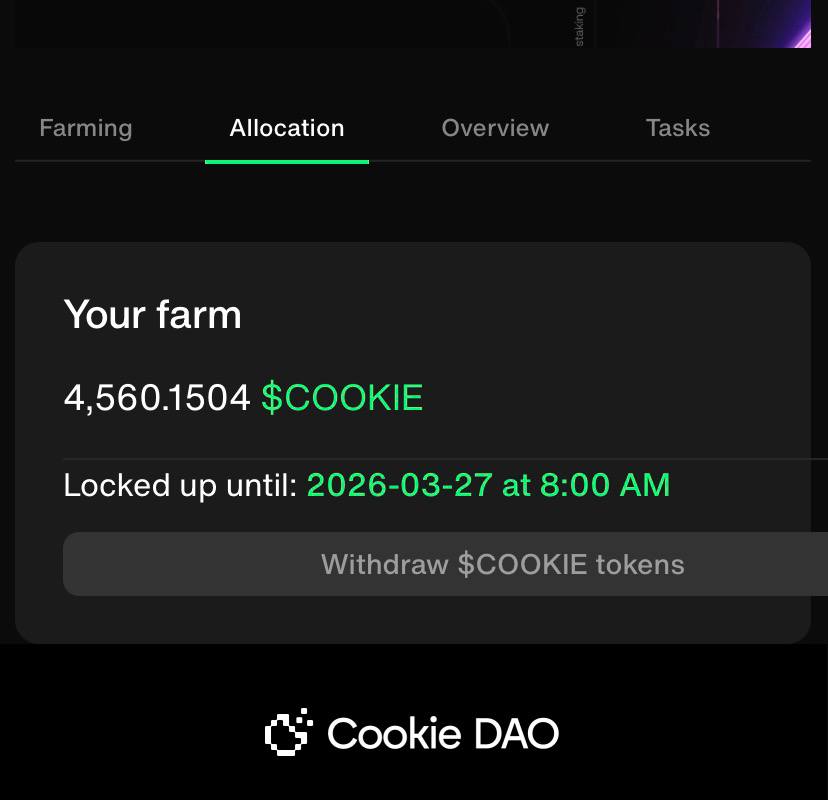Click the lock-up date 2026-03-27 at 8:00 AM
The height and width of the screenshot is (800, 828).
488,485
